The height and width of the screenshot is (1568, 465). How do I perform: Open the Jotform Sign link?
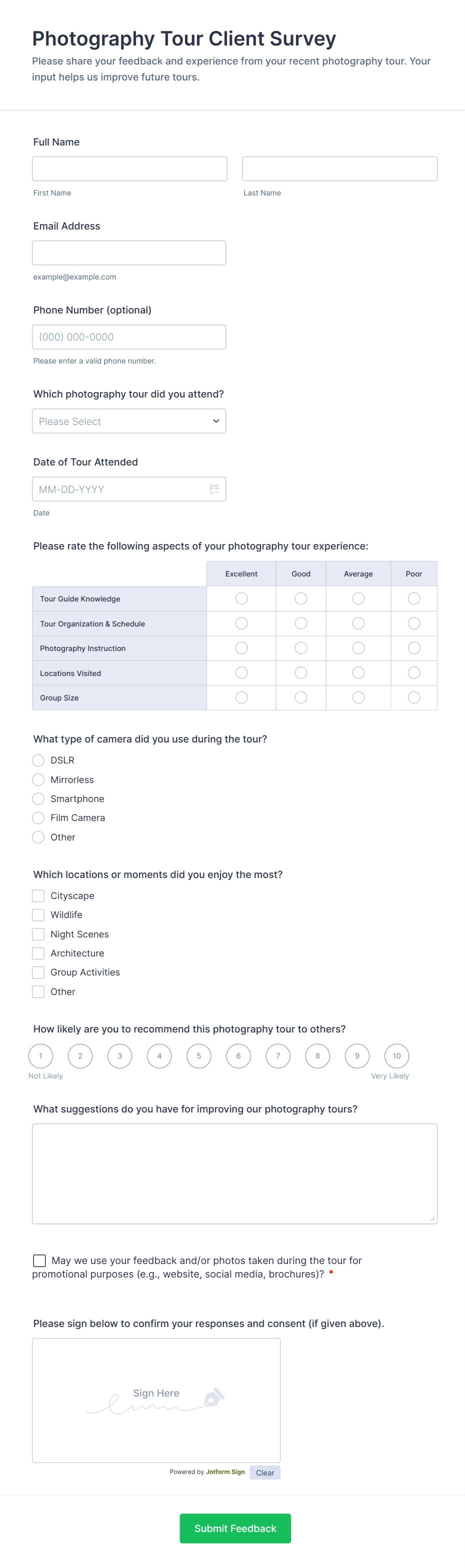[225, 1472]
